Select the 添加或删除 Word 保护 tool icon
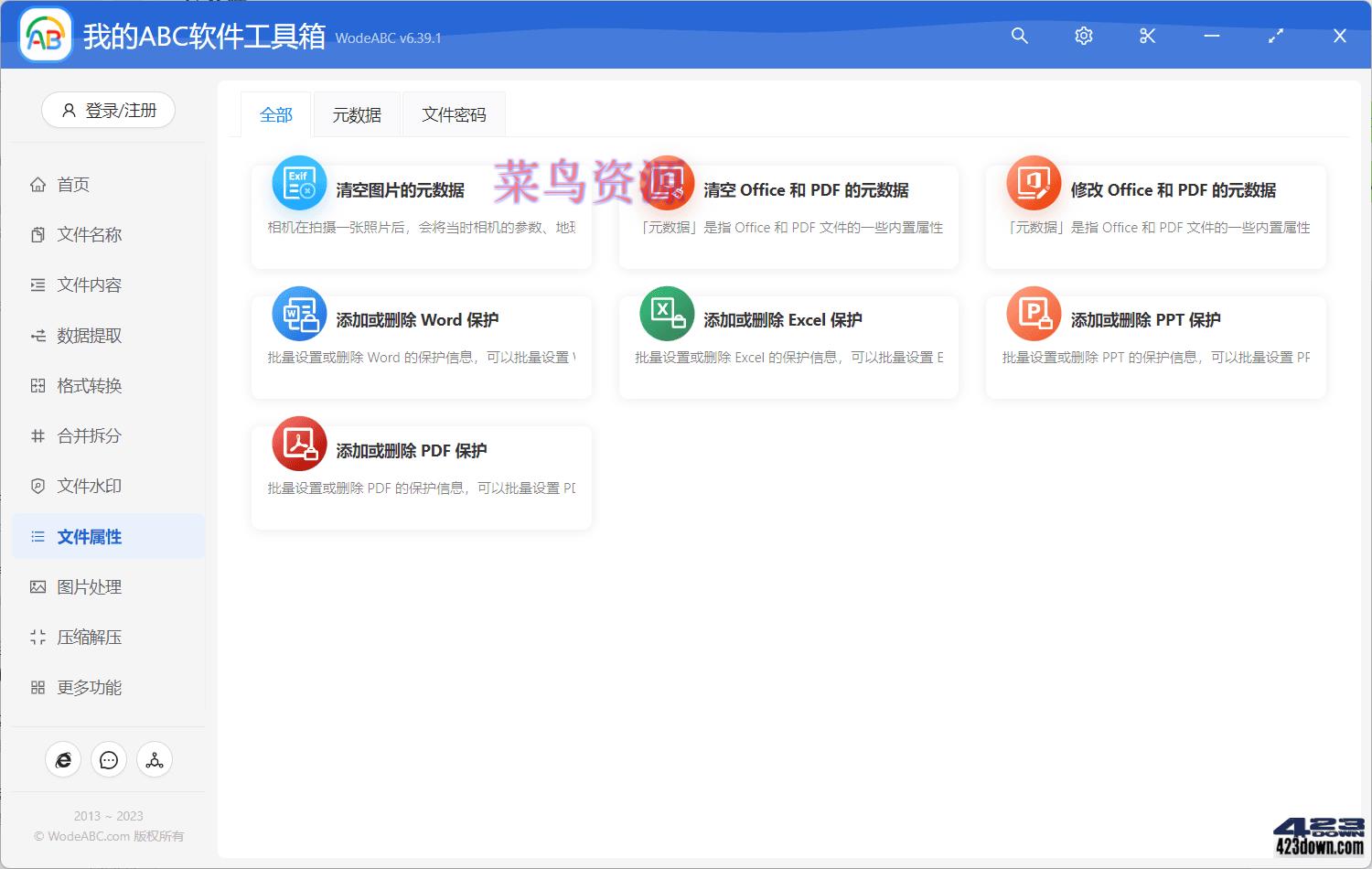Viewport: 1372px width, 869px height. point(298,313)
